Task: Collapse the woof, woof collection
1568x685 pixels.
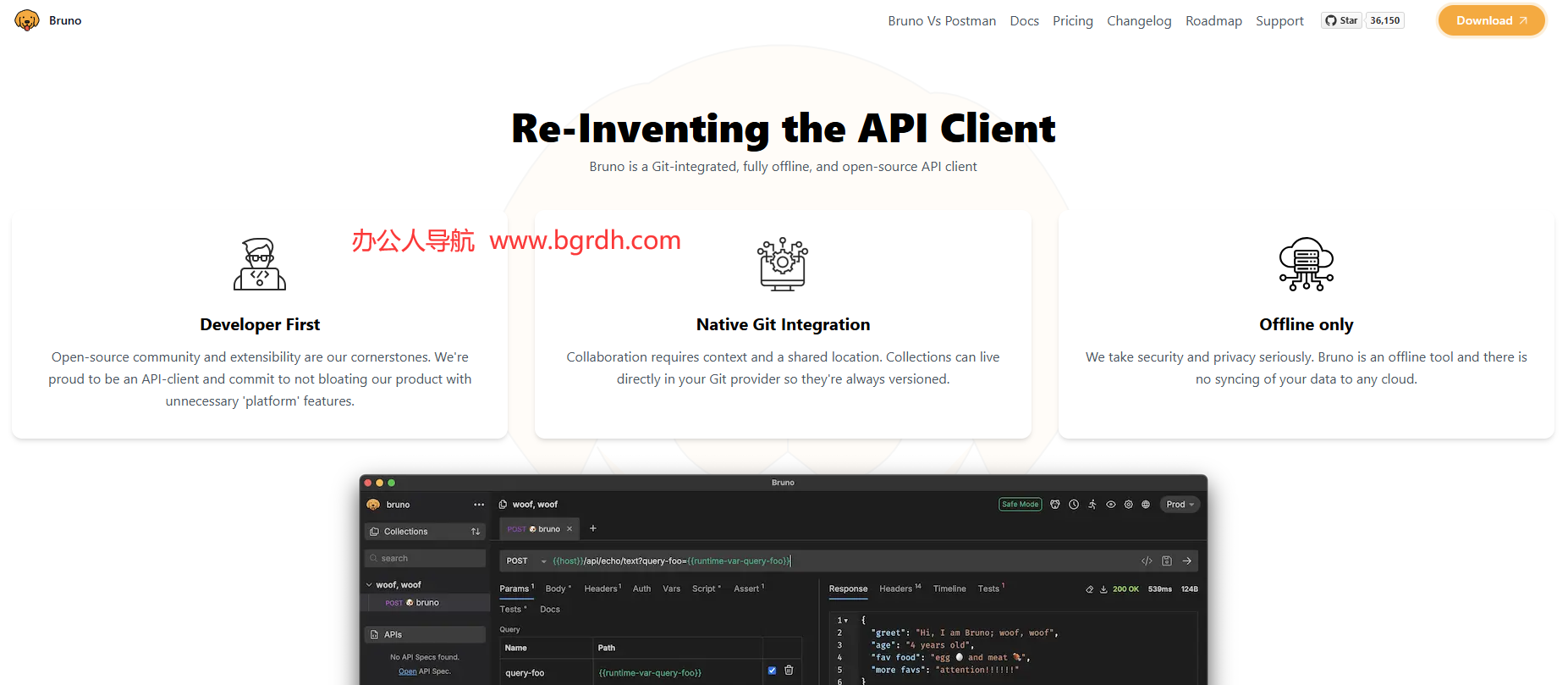Action: [369, 585]
